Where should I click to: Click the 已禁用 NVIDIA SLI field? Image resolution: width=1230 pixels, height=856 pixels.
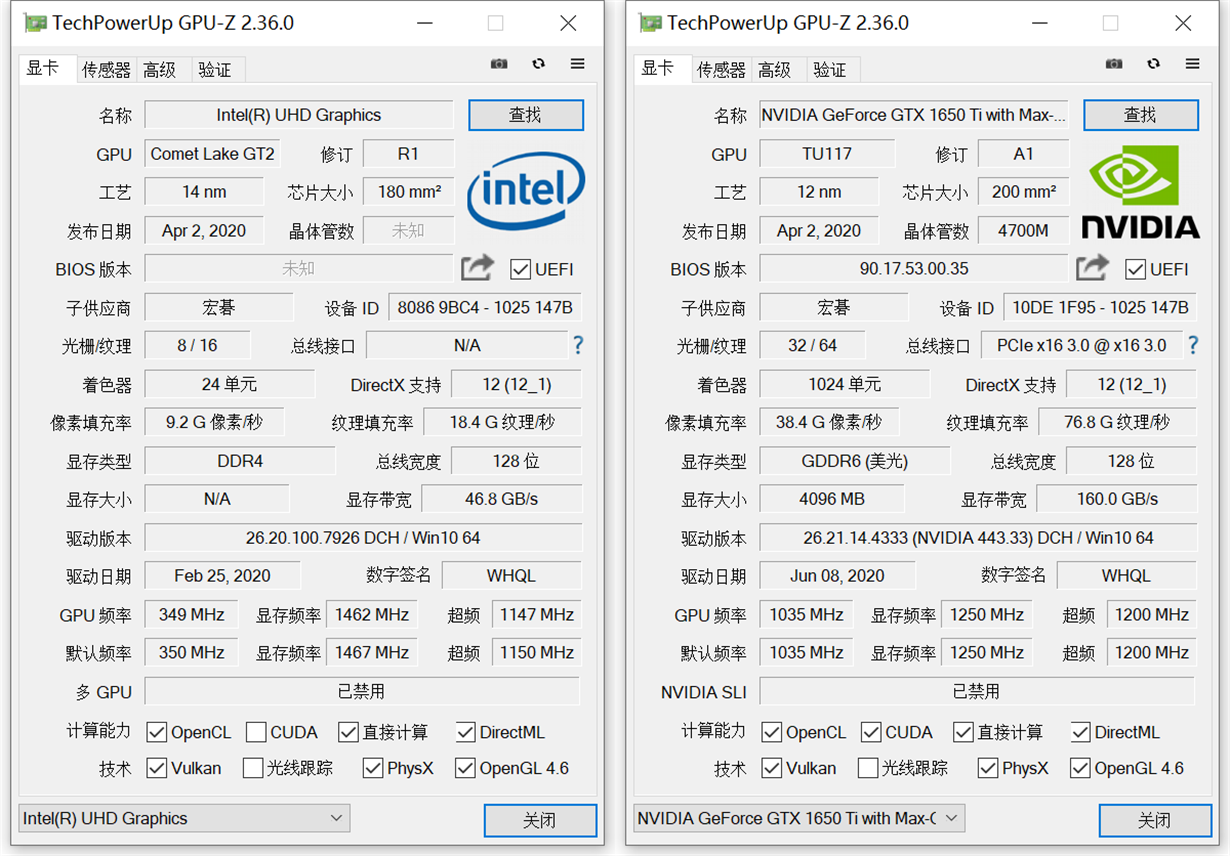977,691
